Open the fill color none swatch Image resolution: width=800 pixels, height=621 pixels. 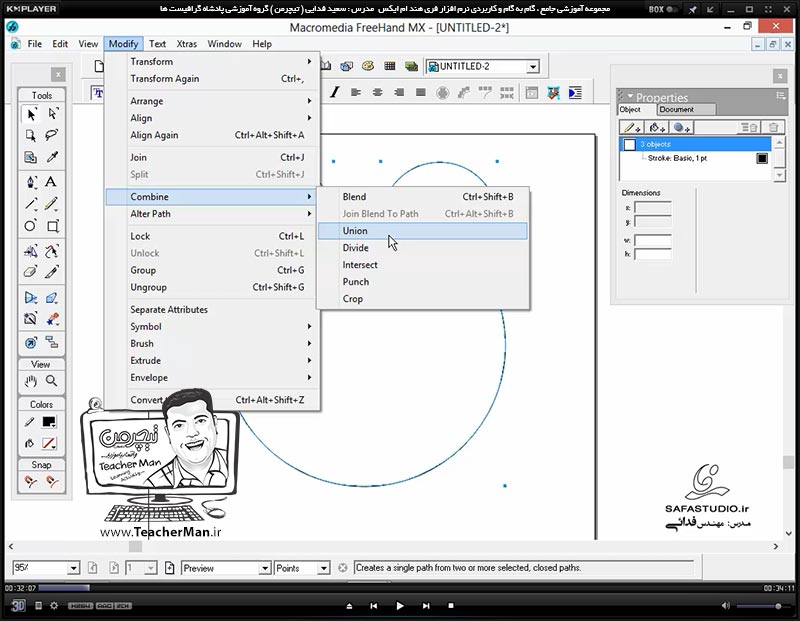click(49, 443)
